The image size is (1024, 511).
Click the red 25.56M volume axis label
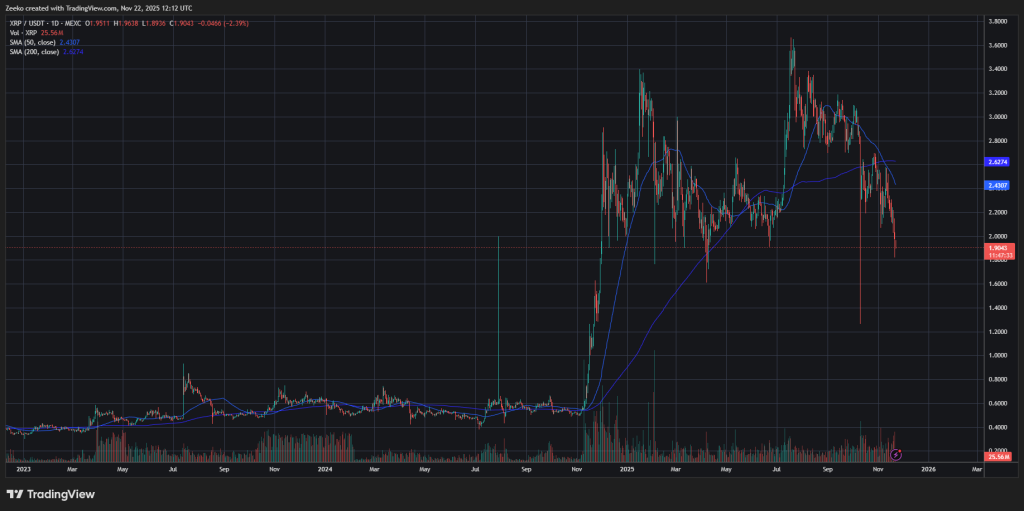click(1001, 456)
